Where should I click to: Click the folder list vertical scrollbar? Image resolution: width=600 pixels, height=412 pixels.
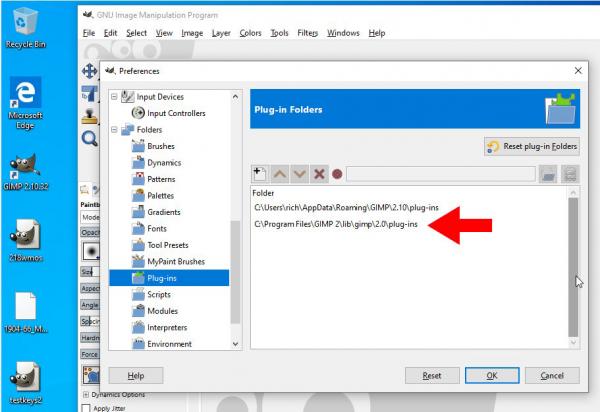(573, 267)
